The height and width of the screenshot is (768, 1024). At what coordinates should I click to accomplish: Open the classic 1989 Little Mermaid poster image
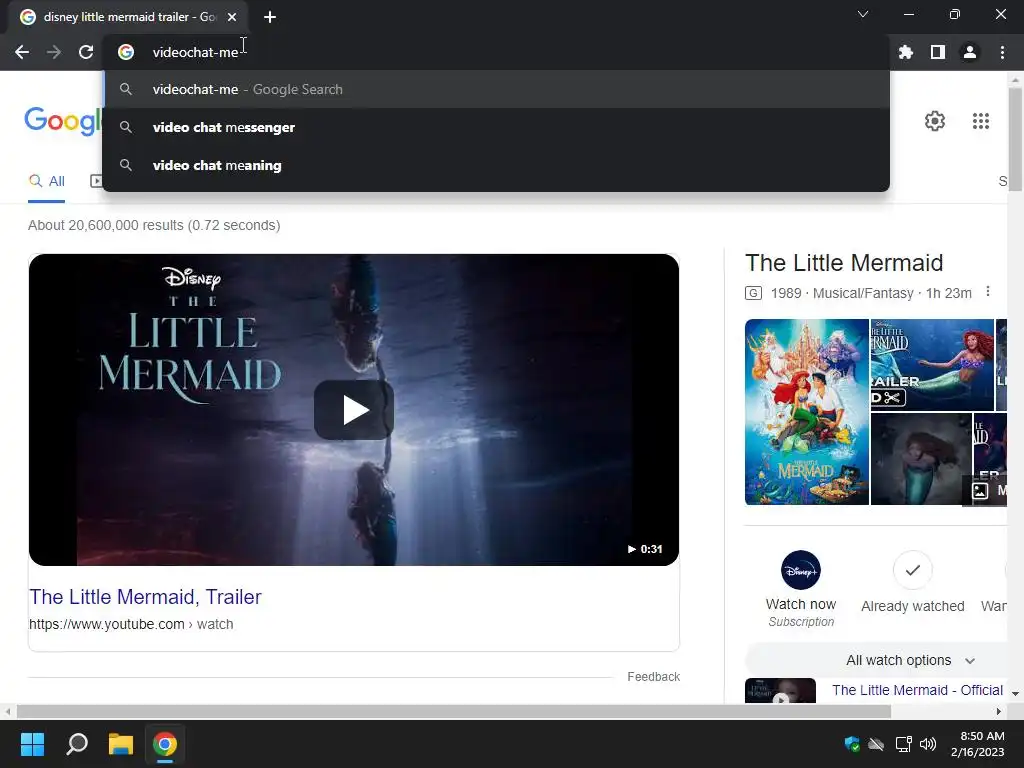(x=807, y=412)
